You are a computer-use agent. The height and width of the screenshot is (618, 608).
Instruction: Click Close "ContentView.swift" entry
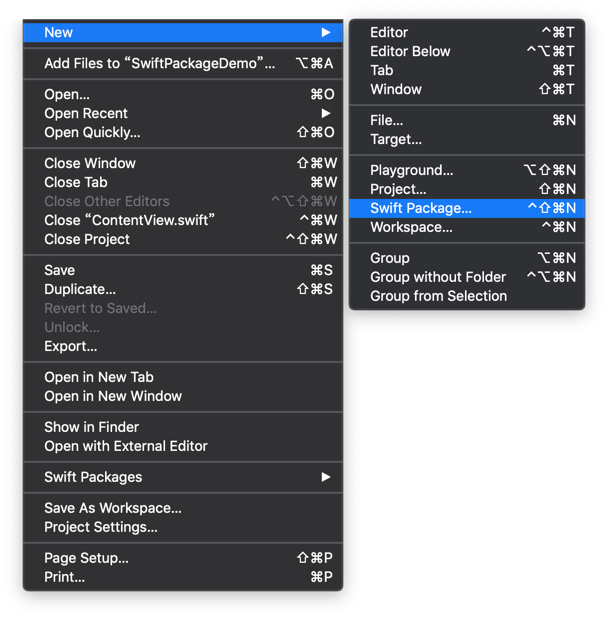click(183, 220)
